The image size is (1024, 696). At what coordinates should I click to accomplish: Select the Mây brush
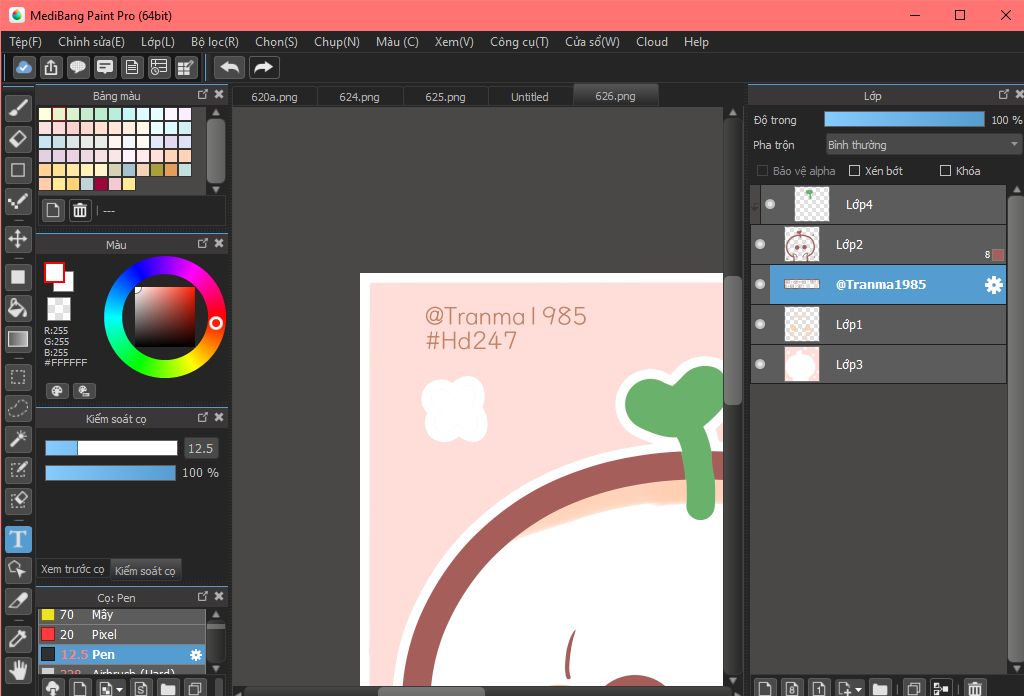click(122, 615)
